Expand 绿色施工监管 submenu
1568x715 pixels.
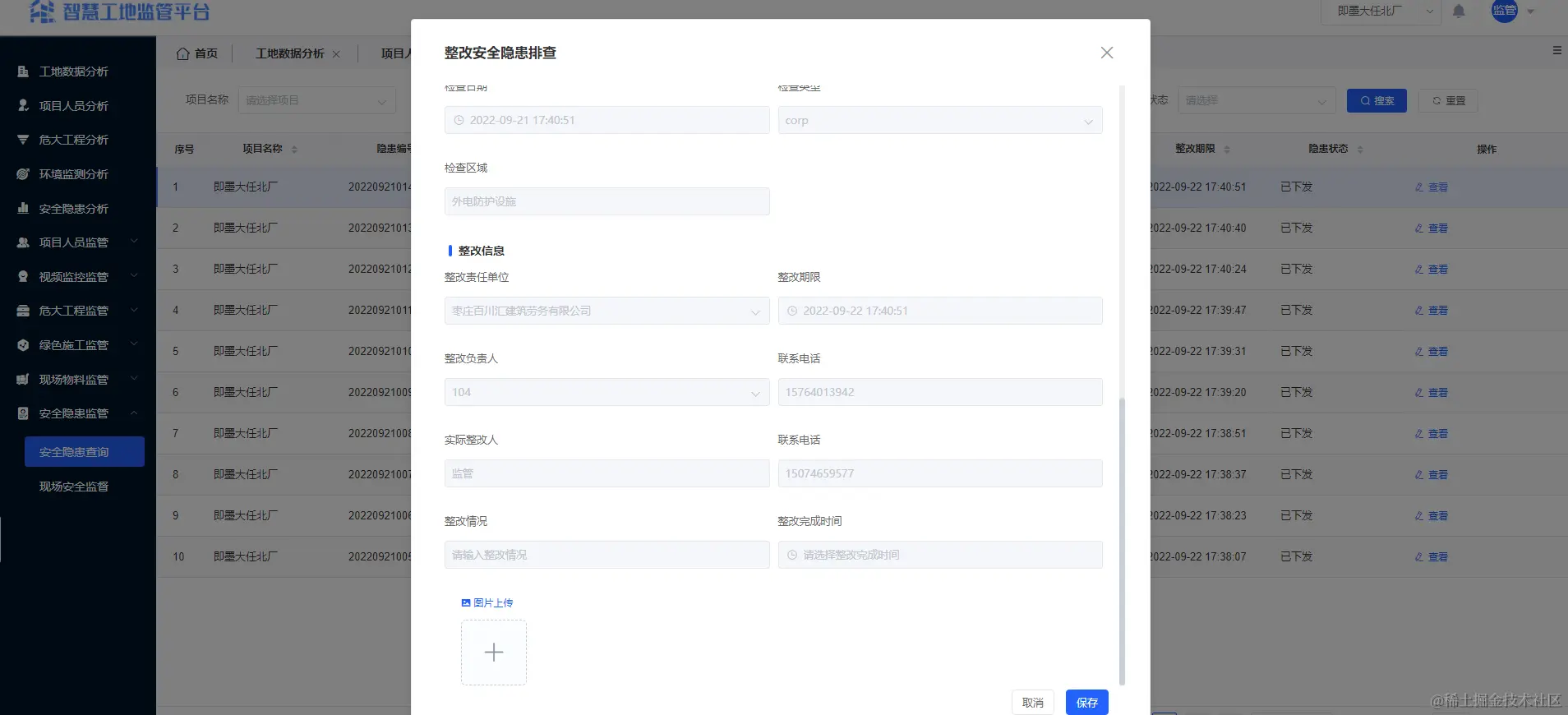pyautogui.click(x=78, y=345)
